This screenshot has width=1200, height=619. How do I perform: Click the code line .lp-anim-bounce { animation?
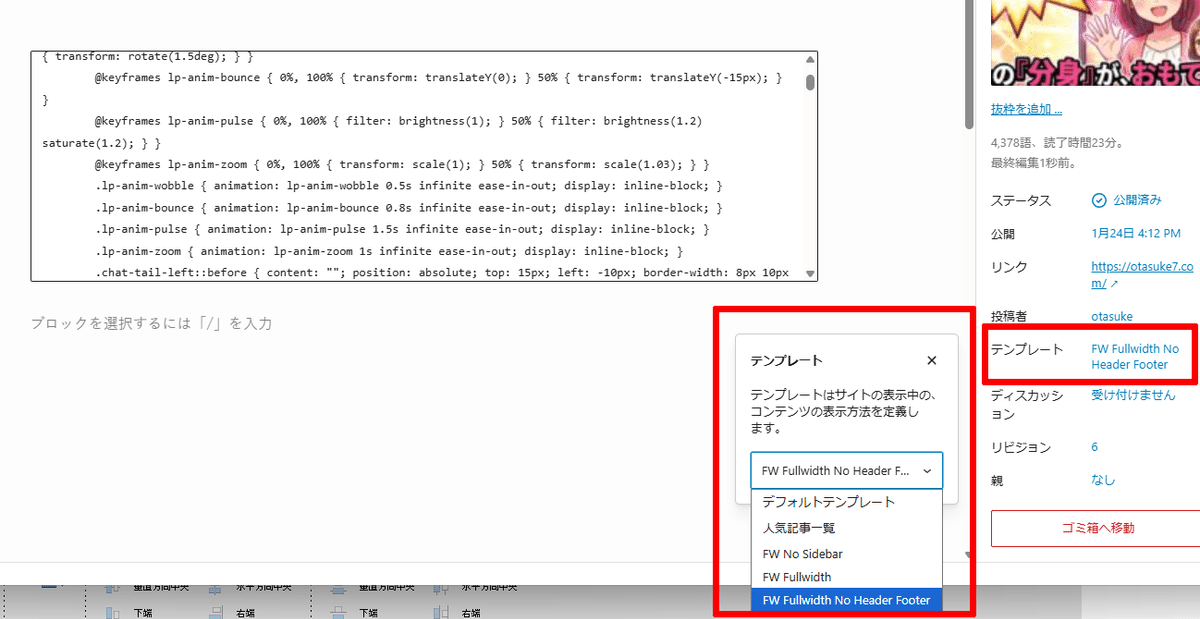(x=408, y=208)
